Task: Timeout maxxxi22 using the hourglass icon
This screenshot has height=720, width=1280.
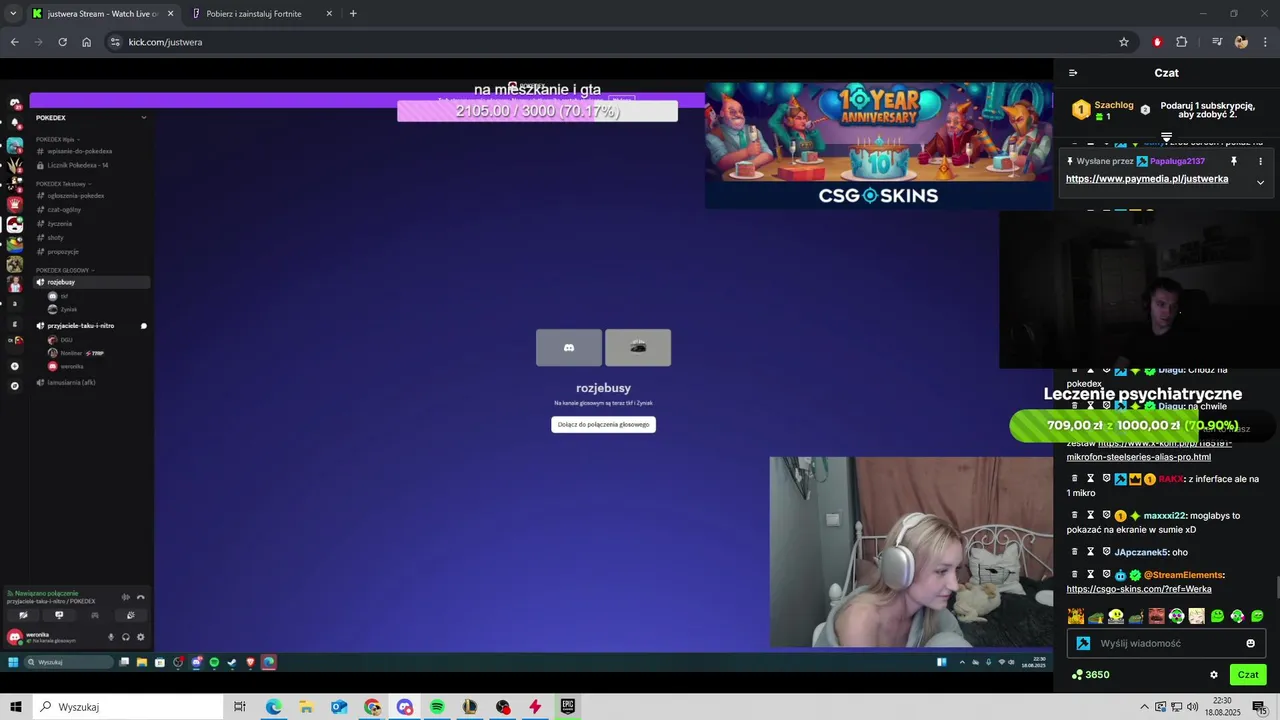Action: (1091, 516)
